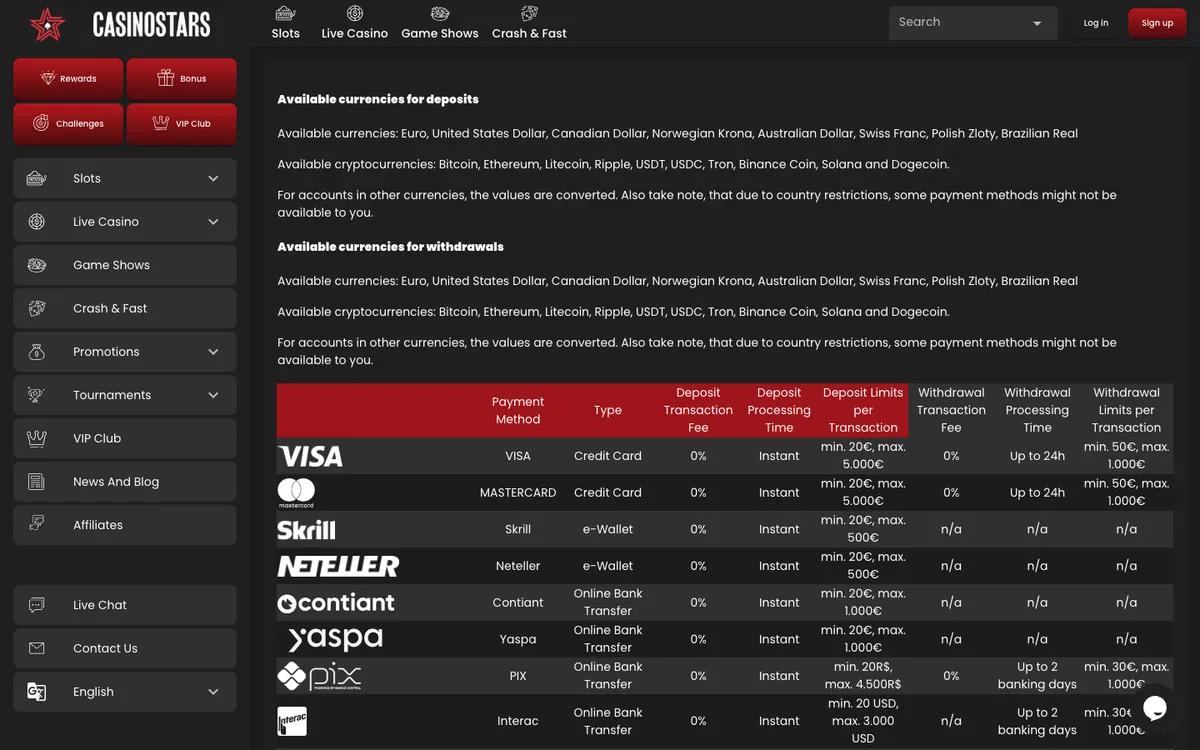This screenshot has height=750, width=1200.
Task: Open Crash & Fast in top navigation
Action: [x=529, y=23]
